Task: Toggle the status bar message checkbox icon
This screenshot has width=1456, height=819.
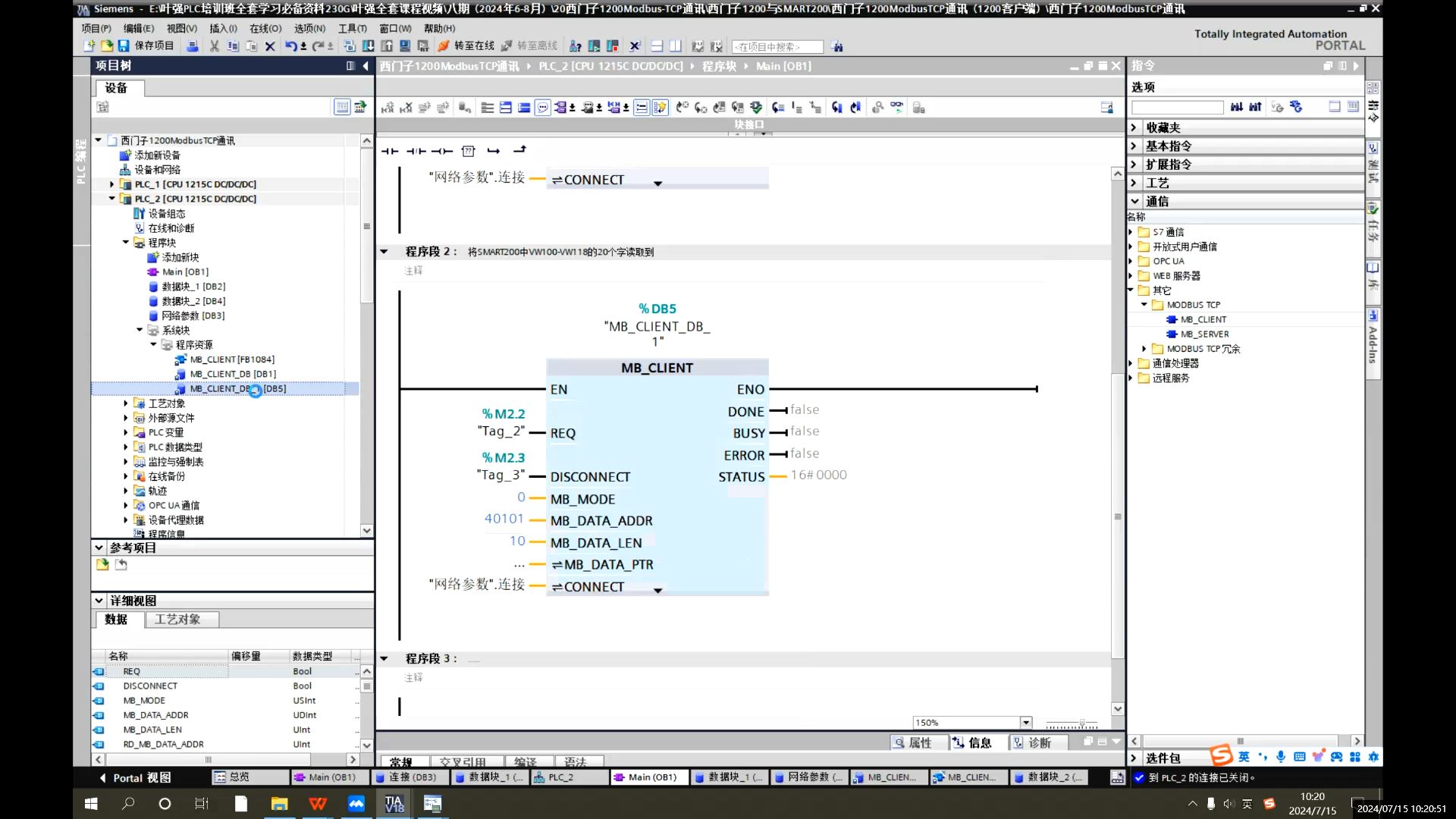Action: (1139, 777)
